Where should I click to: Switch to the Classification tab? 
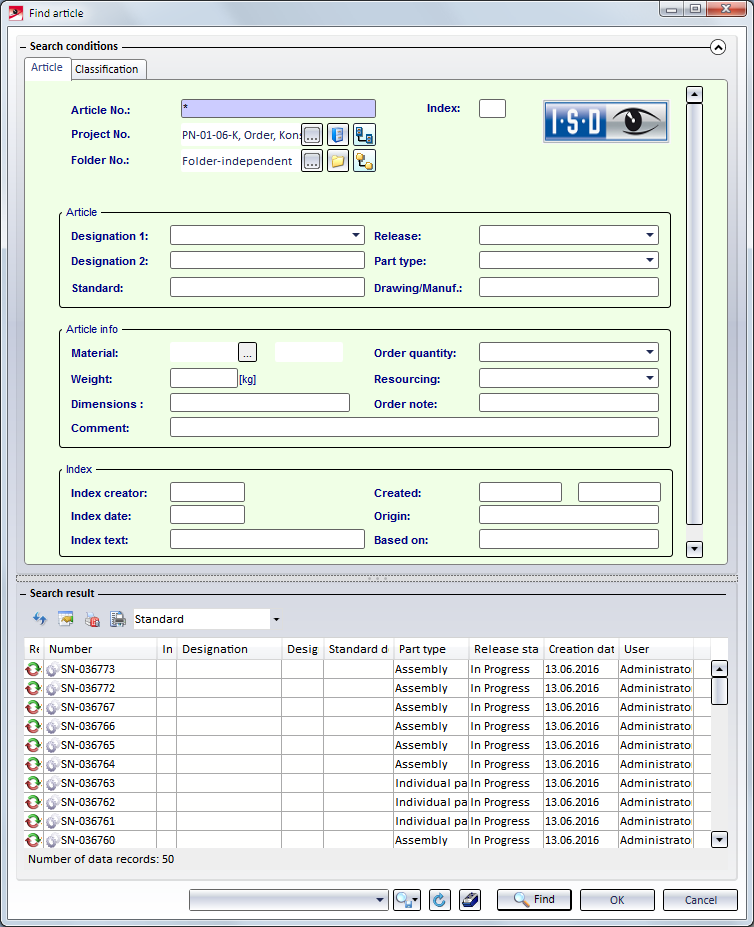[107, 69]
